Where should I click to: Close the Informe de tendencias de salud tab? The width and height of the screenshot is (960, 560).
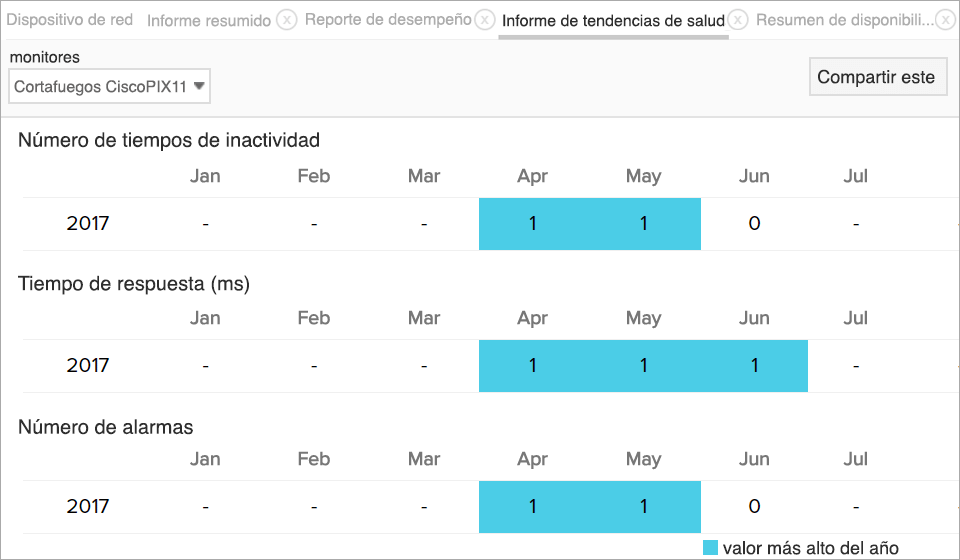(738, 20)
